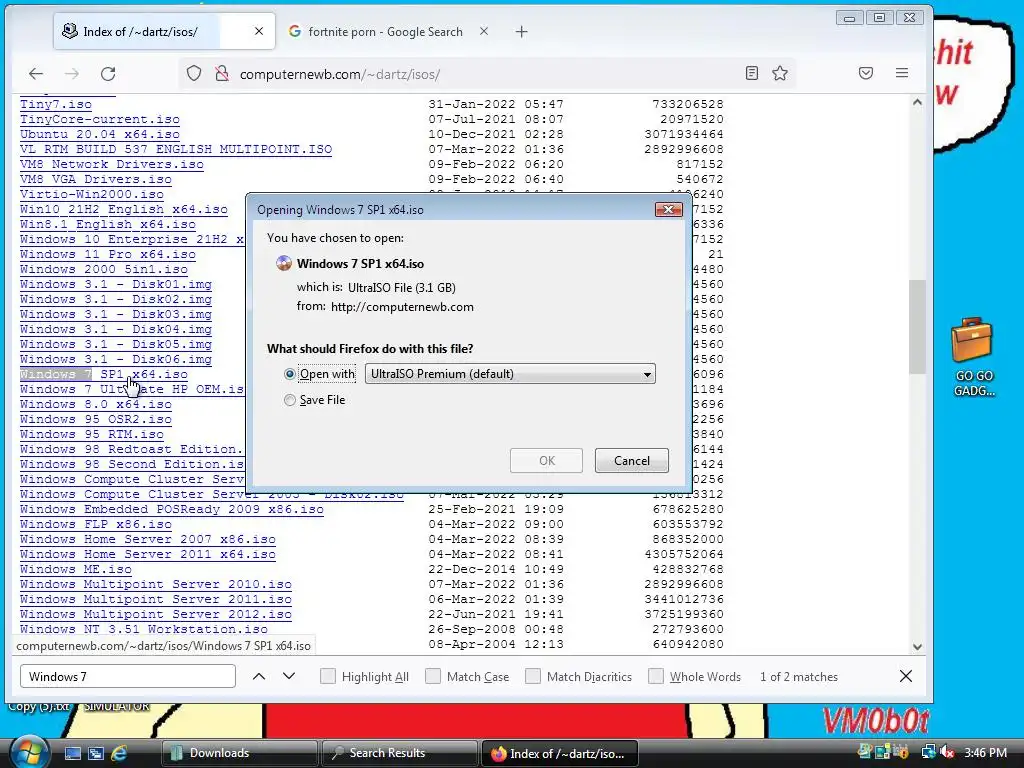Click the network tray icon

[928, 752]
